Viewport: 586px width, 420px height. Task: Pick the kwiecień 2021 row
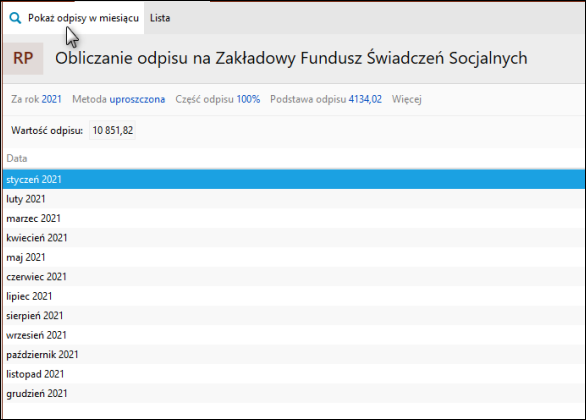294,238
